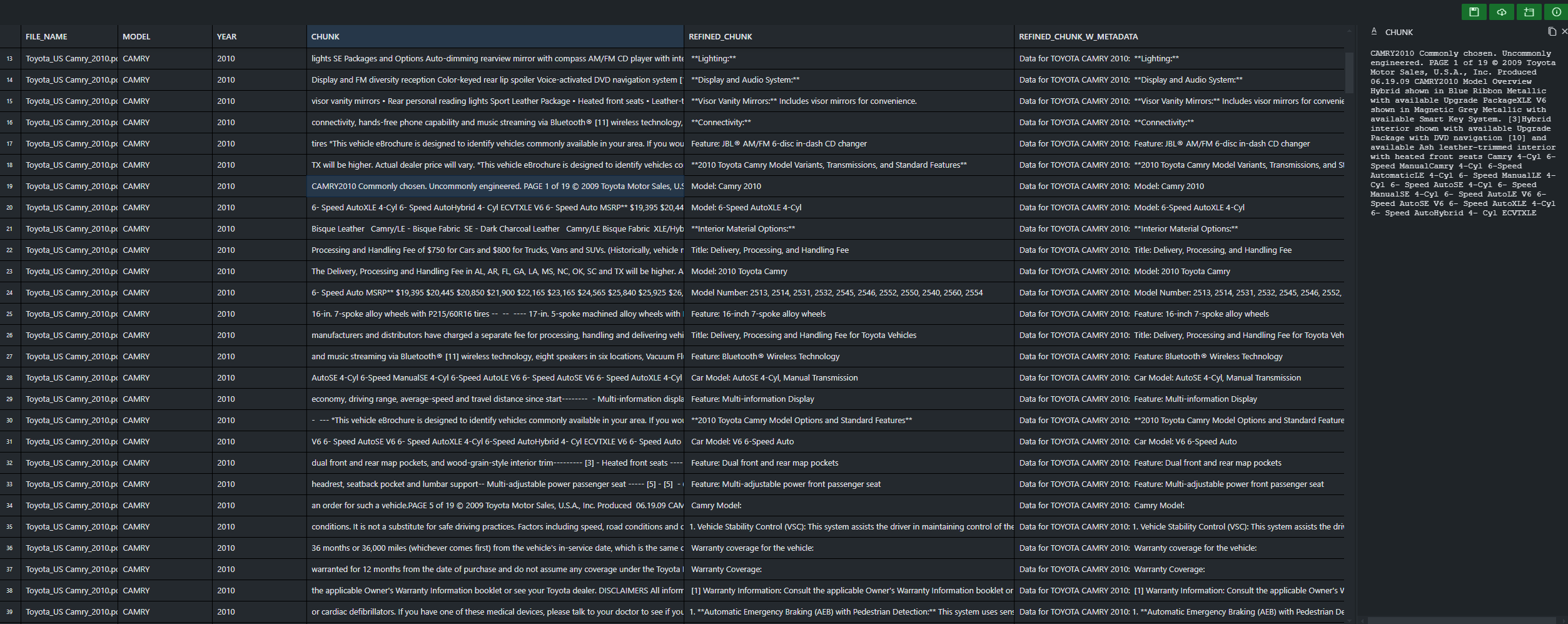1568x624 pixels.
Task: Click refined chunk 'Model Number: 2513, 2514, 2531'
Action: click(x=849, y=292)
